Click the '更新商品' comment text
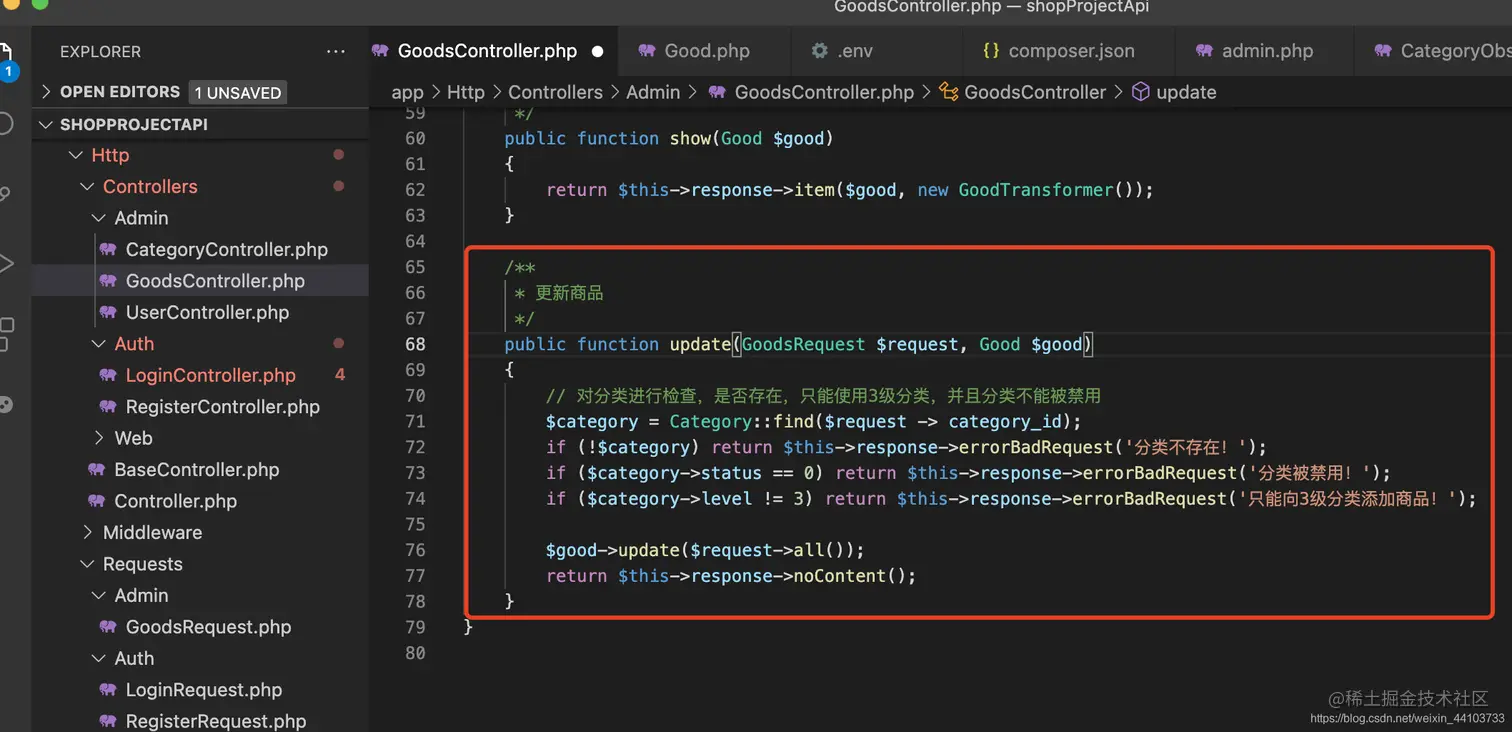This screenshot has width=1512, height=732. point(569,293)
